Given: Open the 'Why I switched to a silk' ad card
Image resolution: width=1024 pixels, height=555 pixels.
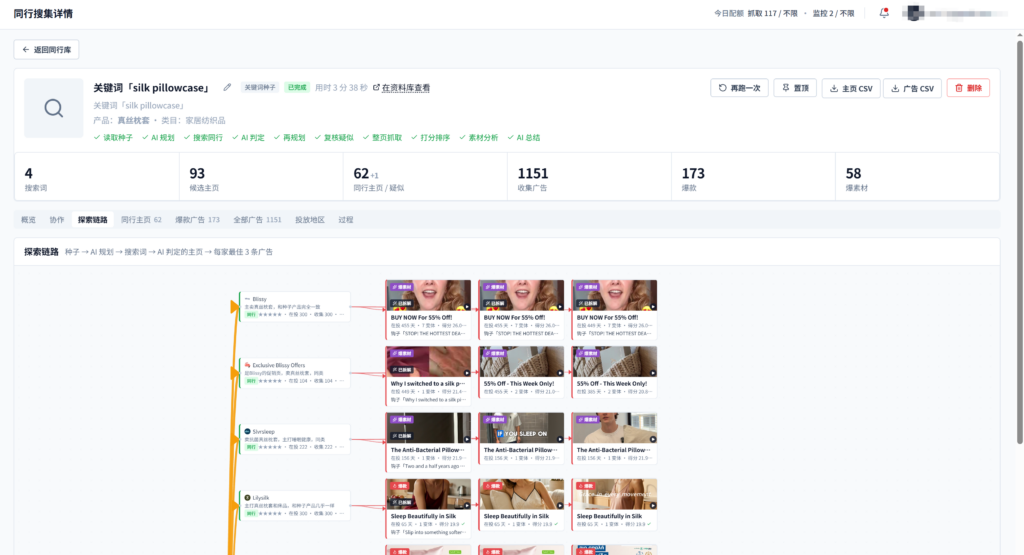Looking at the screenshot, I should click(x=428, y=376).
